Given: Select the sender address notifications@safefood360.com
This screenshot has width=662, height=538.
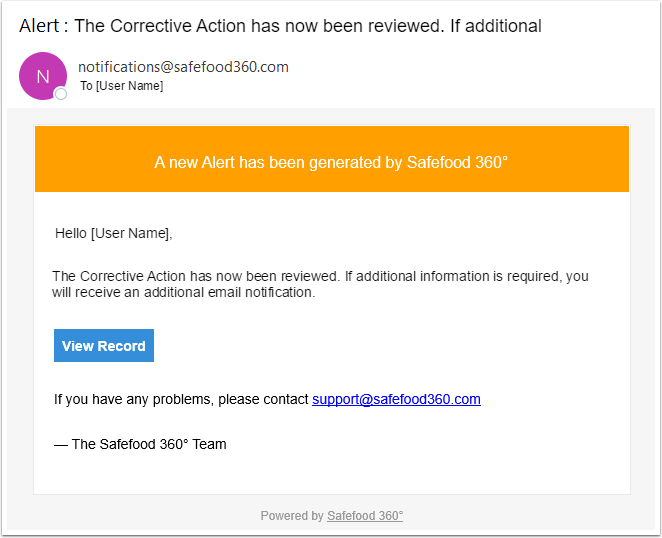Looking at the screenshot, I should [x=183, y=67].
